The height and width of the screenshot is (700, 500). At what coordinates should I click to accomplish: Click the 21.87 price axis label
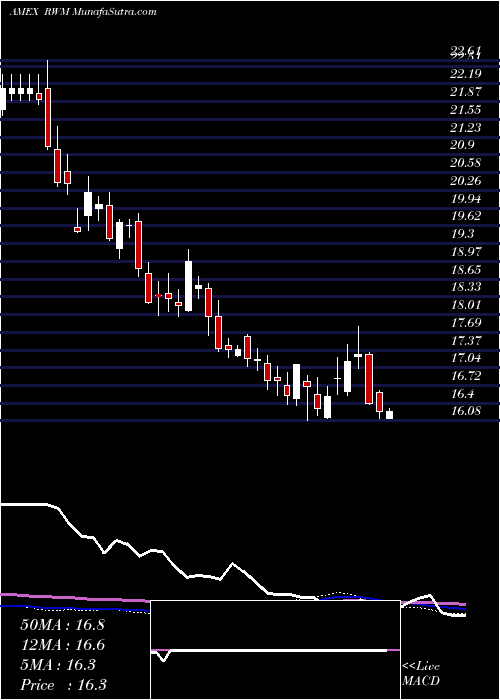coord(466,92)
